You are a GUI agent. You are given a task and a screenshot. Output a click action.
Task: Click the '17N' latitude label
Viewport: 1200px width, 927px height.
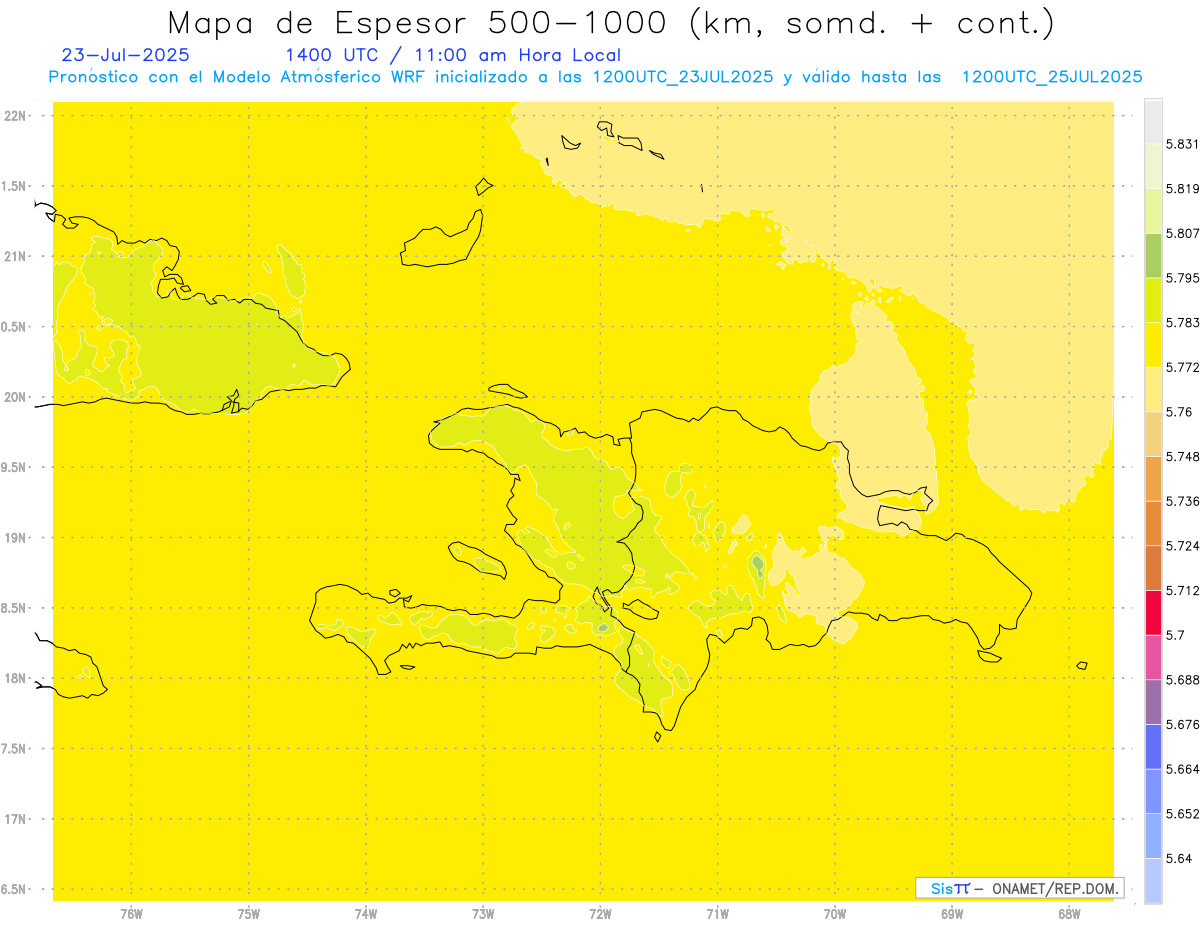click(15, 820)
